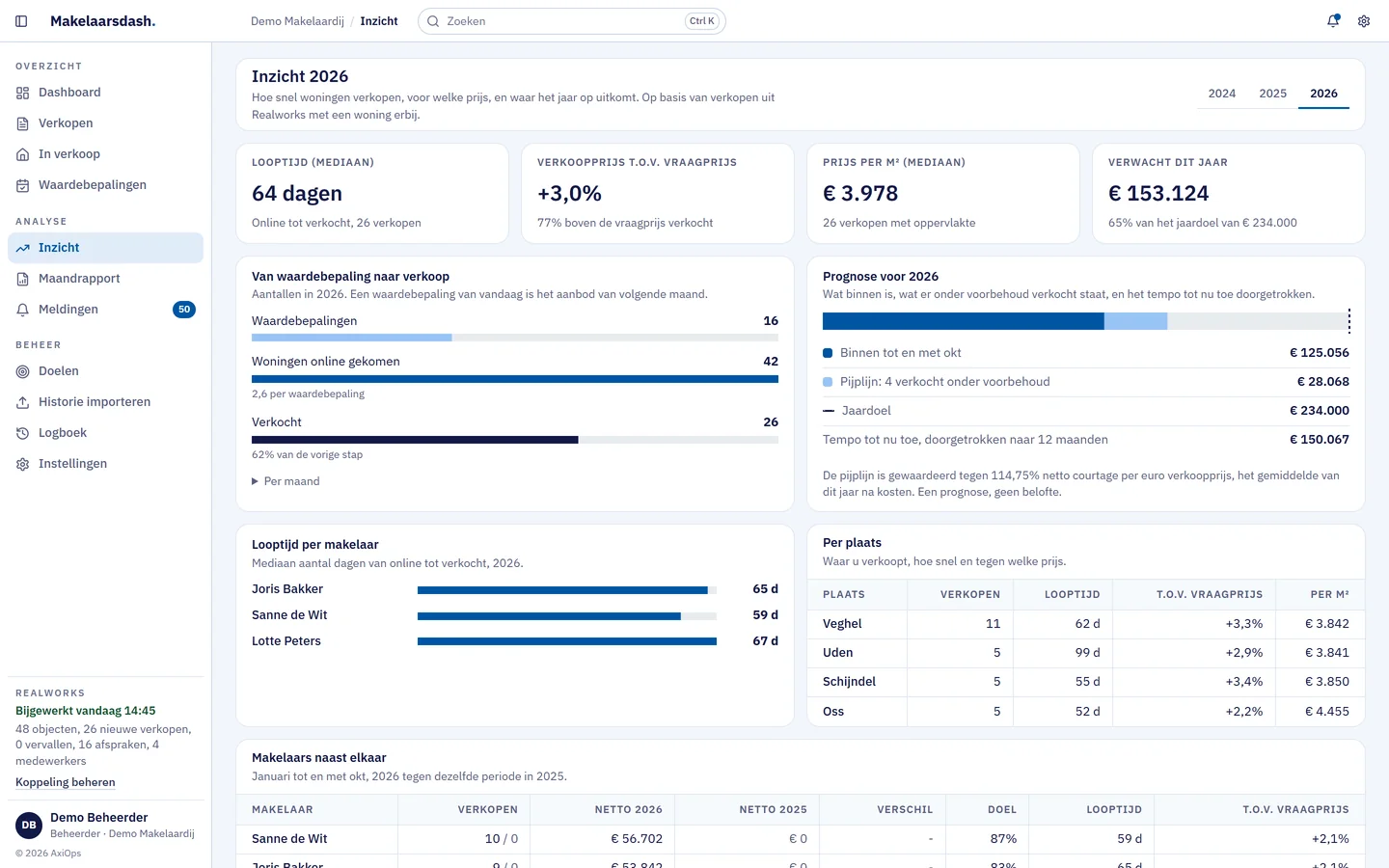
Task: Click the '€ 153.124' expected value
Action: coord(1158,194)
